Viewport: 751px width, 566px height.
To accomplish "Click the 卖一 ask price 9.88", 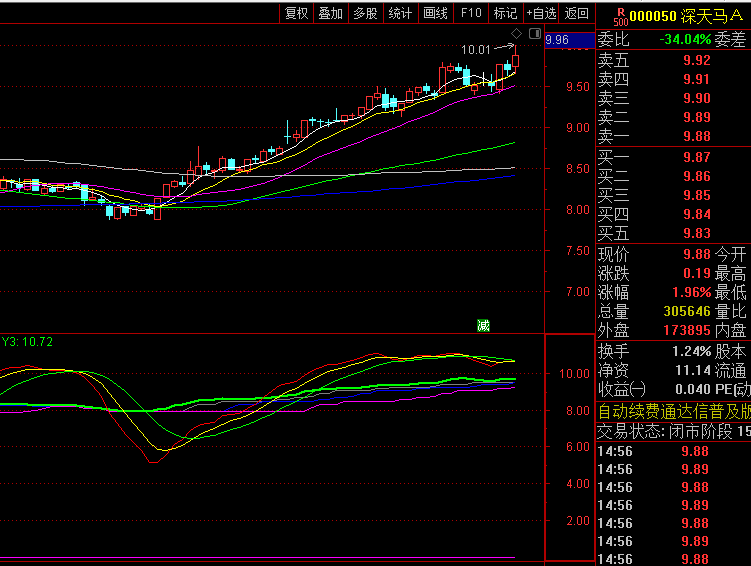I will (696, 136).
